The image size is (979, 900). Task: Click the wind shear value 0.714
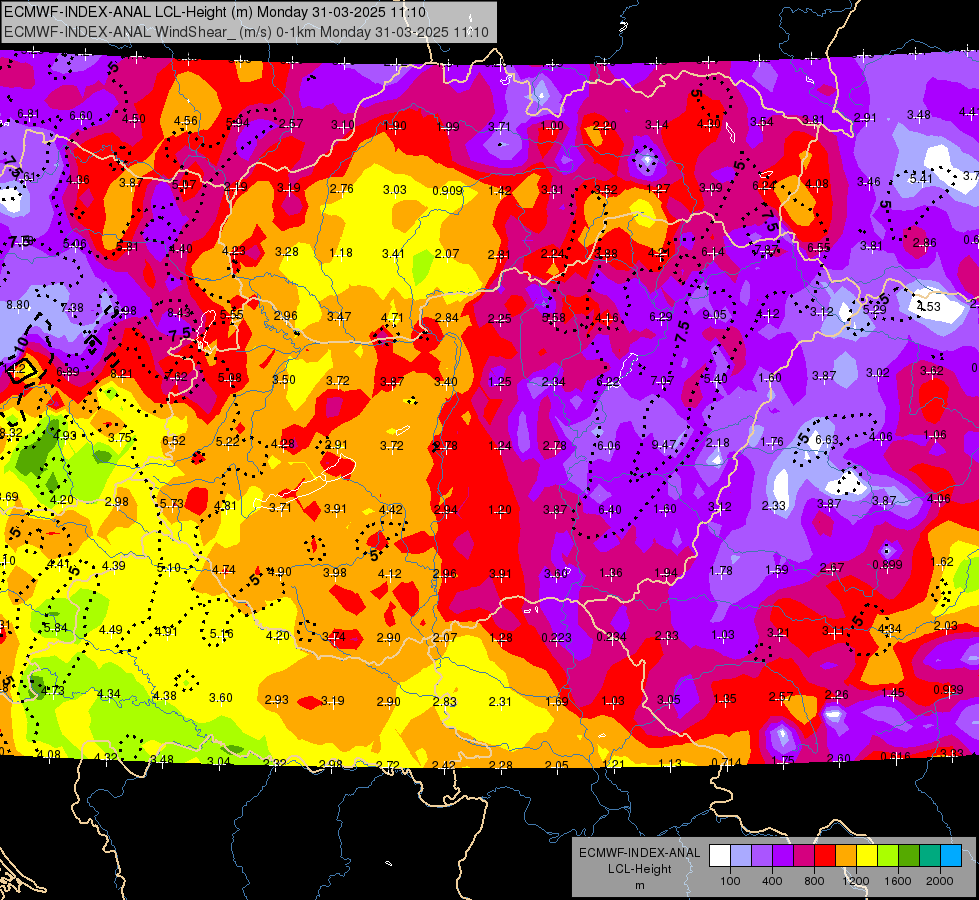727,763
